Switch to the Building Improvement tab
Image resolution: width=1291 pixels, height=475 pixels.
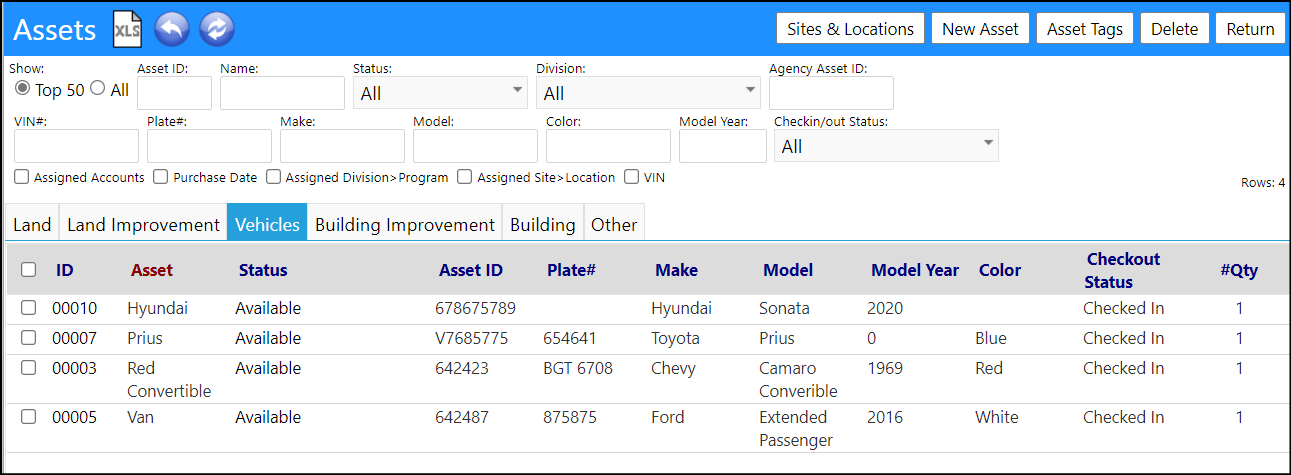(x=405, y=224)
